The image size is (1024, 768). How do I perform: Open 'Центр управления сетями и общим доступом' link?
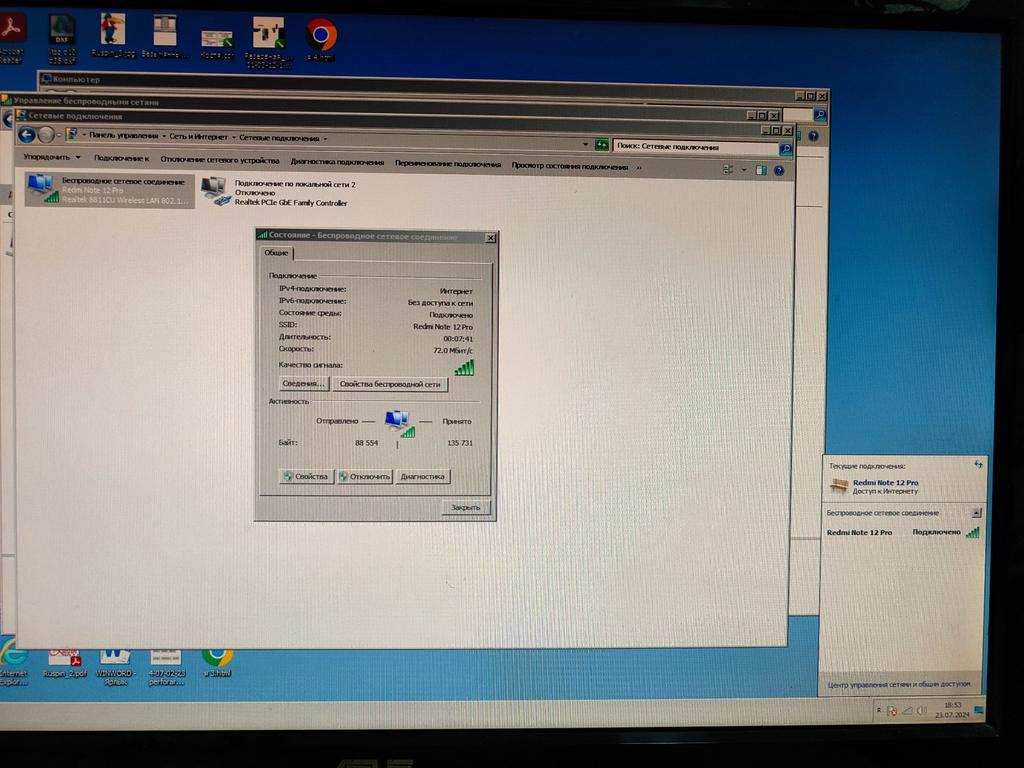[898, 685]
